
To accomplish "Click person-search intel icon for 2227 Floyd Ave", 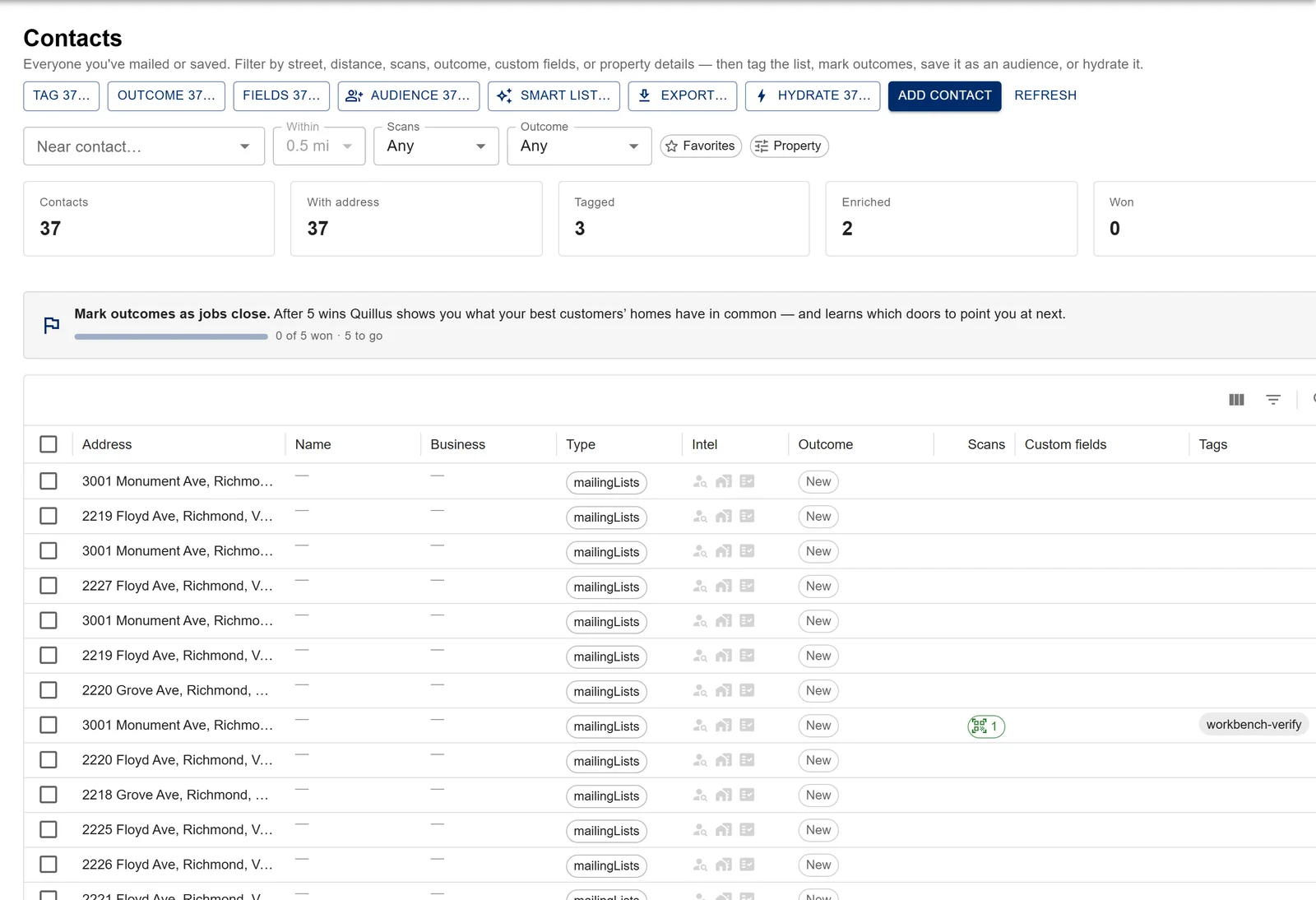I will click(700, 587).
